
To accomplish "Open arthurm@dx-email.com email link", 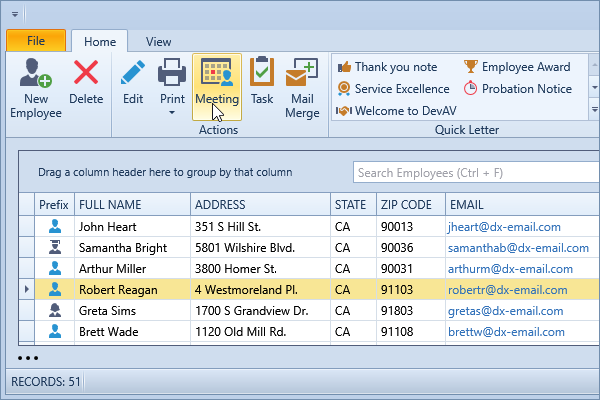I will pyautogui.click(x=510, y=269).
